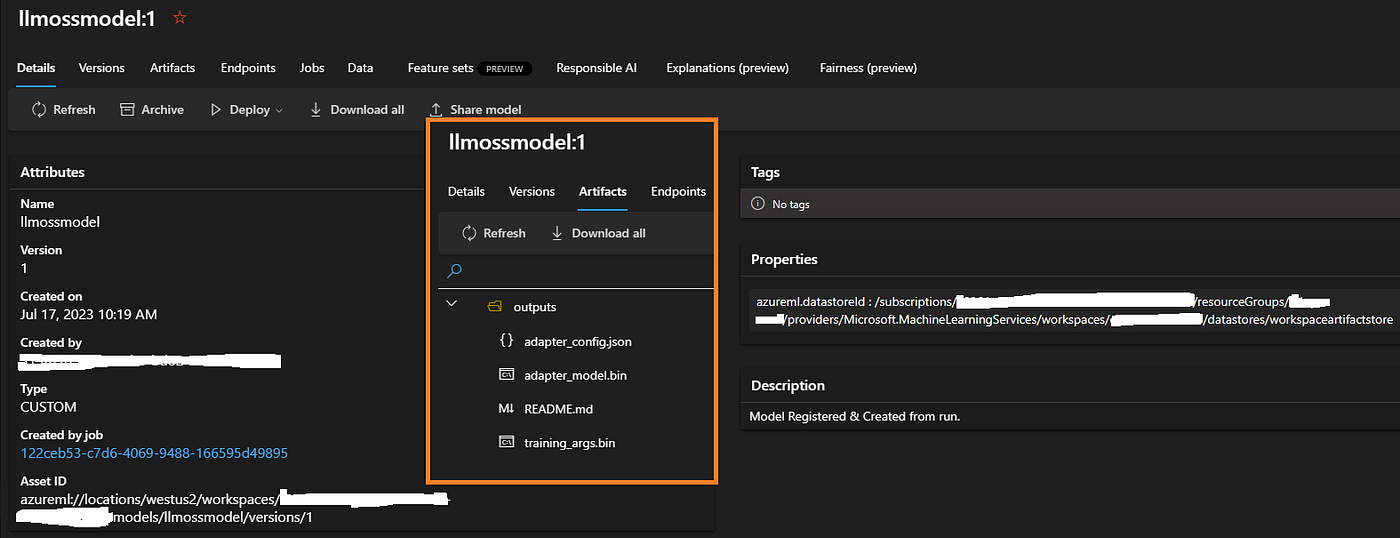Click the PREVIEW badge on Feature sets
1400x538 pixels.
[x=505, y=69]
